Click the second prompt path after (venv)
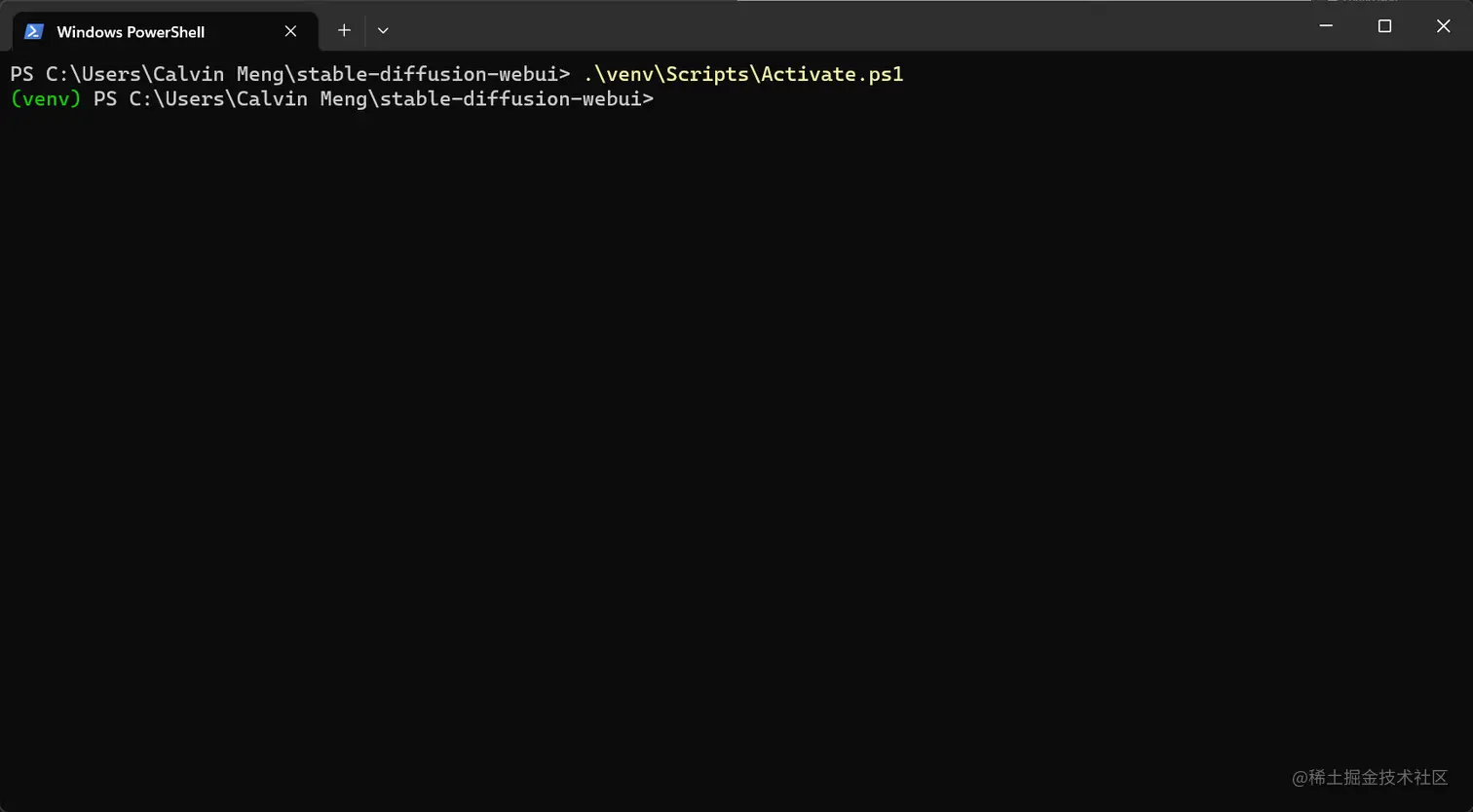Image resolution: width=1473 pixels, height=812 pixels. coord(373,99)
